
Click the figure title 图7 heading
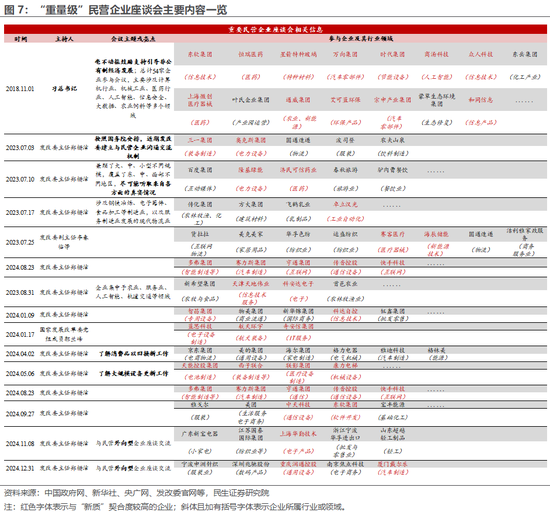point(116,10)
